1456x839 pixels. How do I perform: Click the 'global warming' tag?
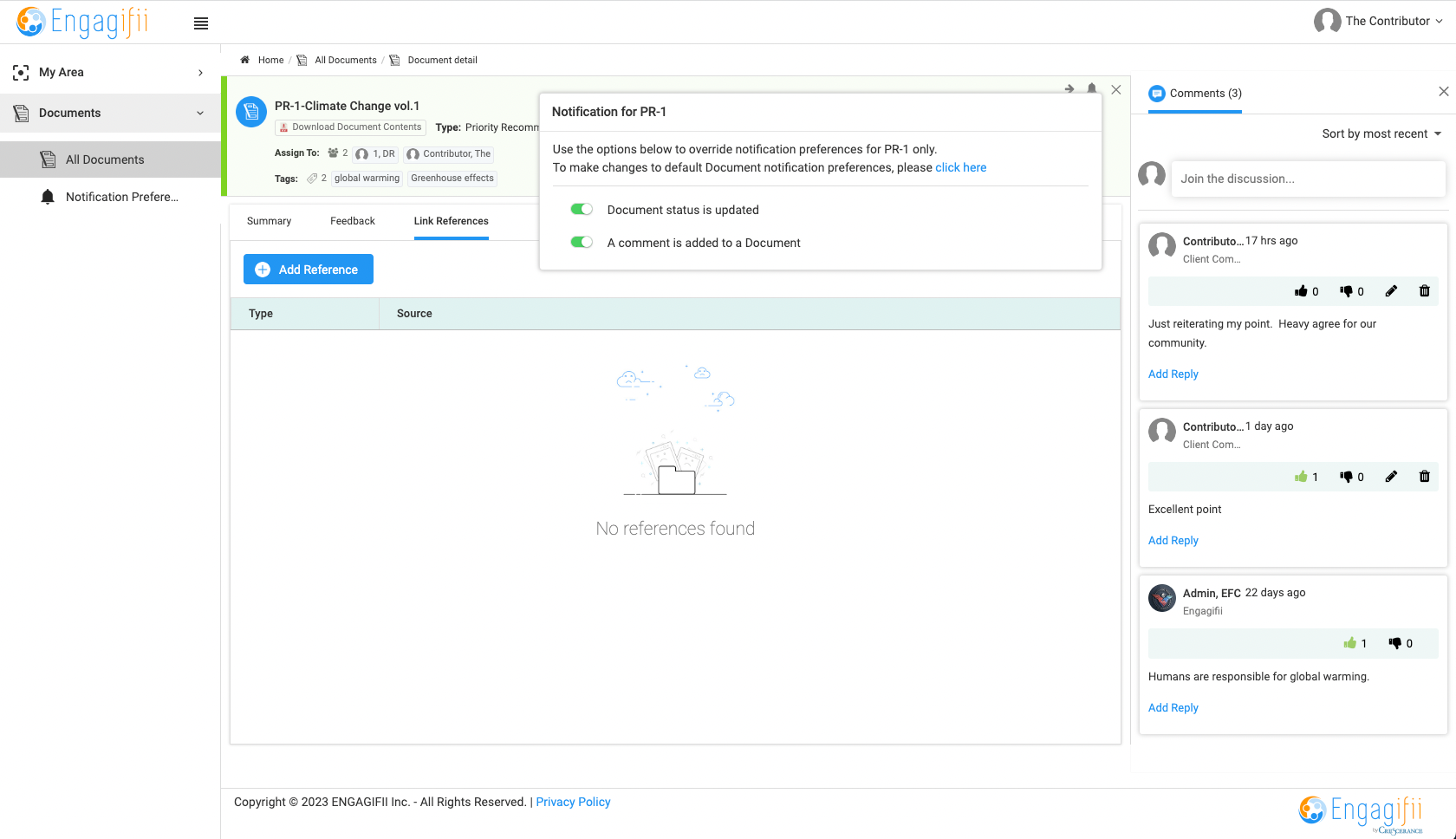click(x=367, y=179)
